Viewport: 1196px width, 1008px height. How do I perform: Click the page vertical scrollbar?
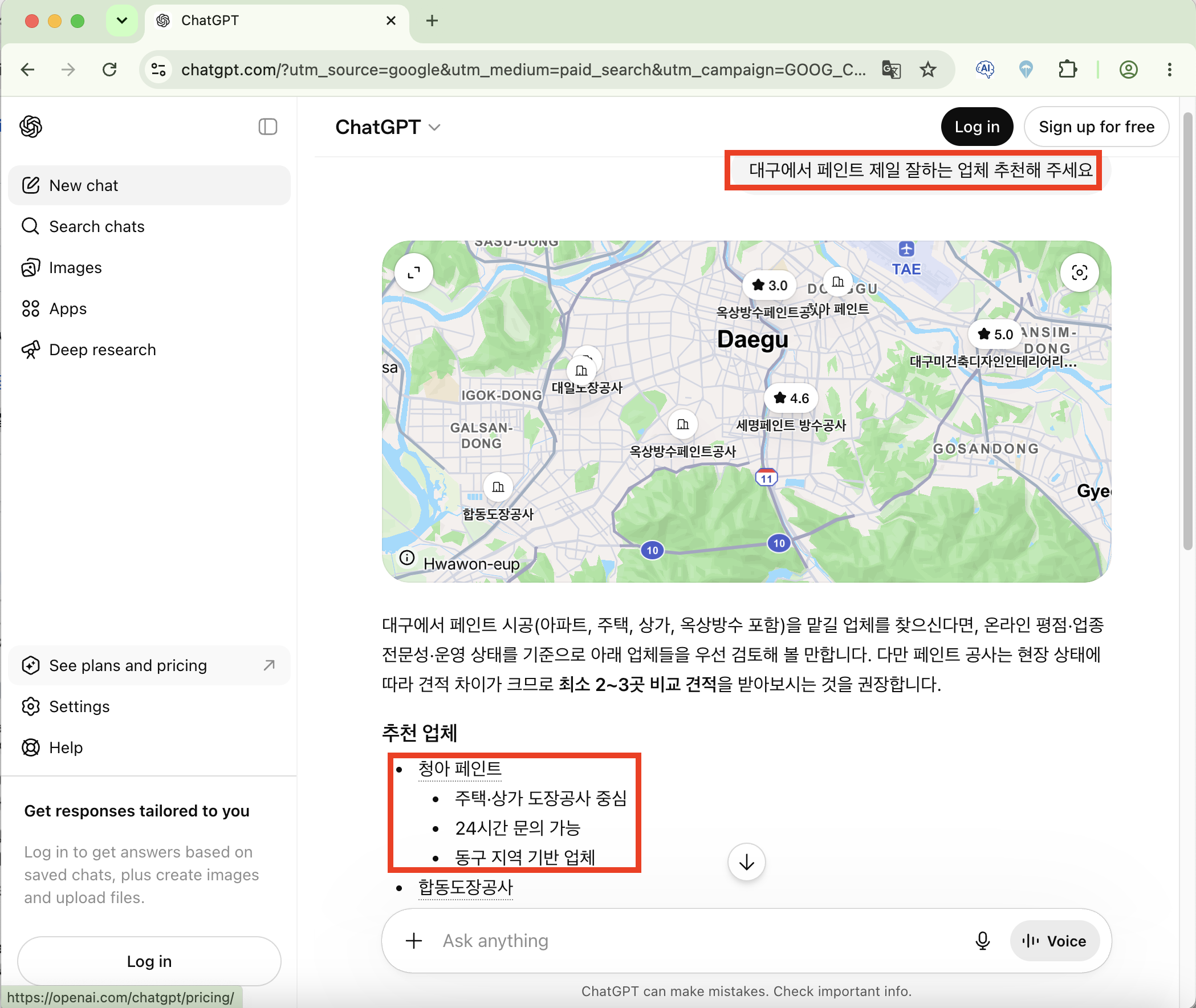(1187, 331)
